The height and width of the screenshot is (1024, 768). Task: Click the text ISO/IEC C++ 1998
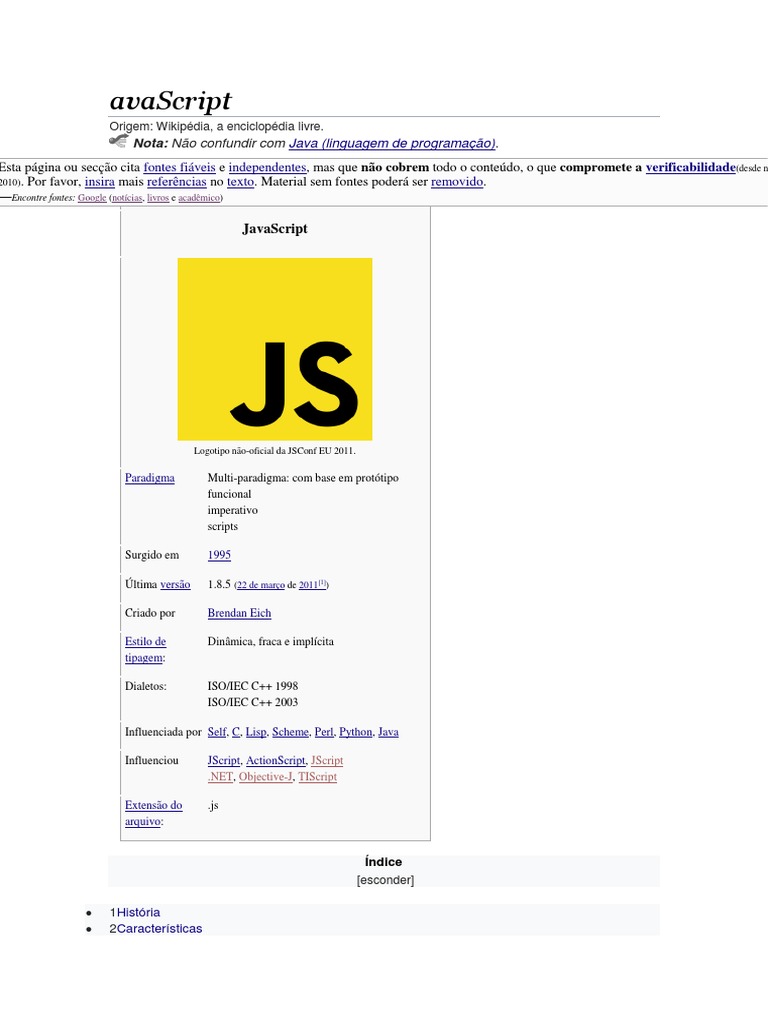pyautogui.click(x=253, y=686)
